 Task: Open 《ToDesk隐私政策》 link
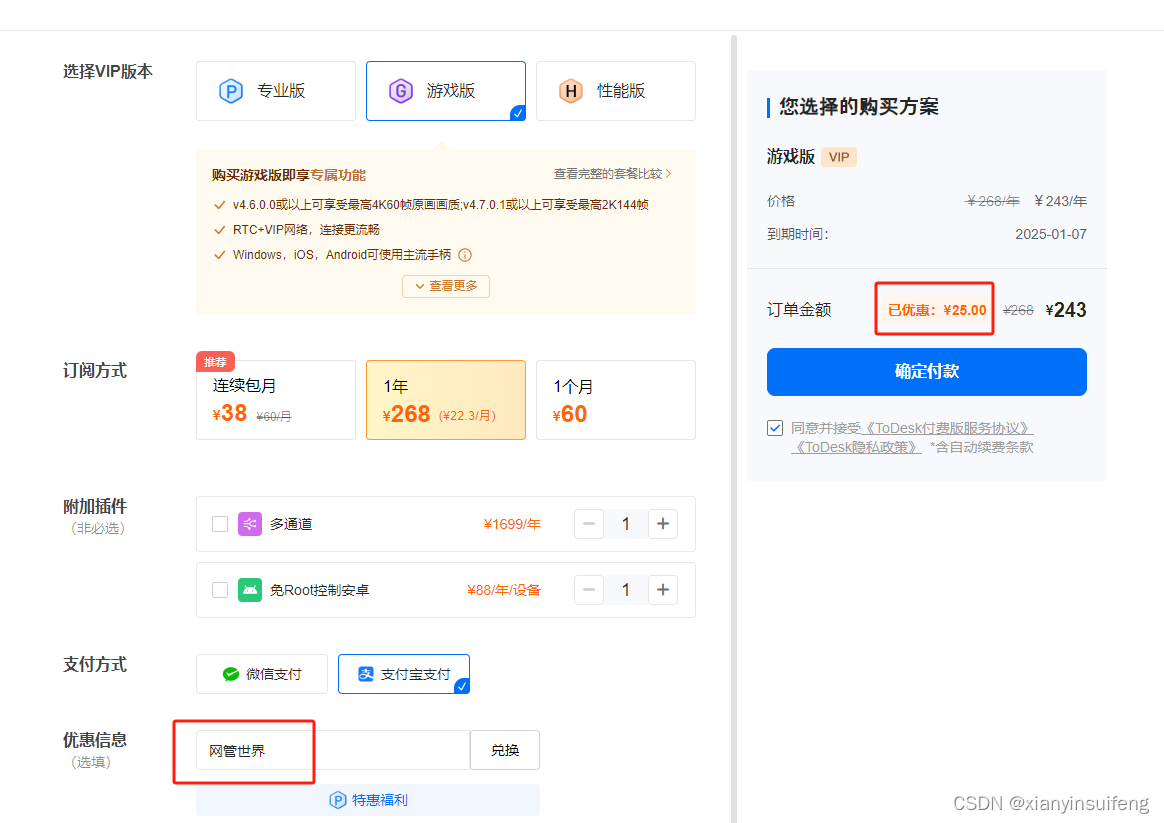click(x=857, y=447)
